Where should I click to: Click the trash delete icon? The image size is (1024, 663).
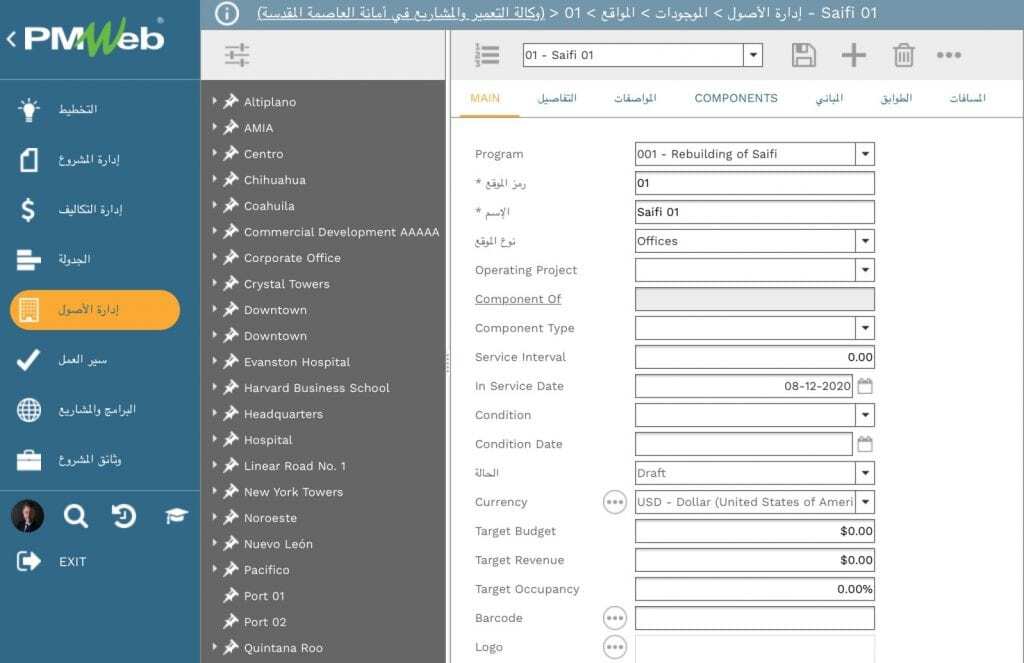[x=903, y=55]
